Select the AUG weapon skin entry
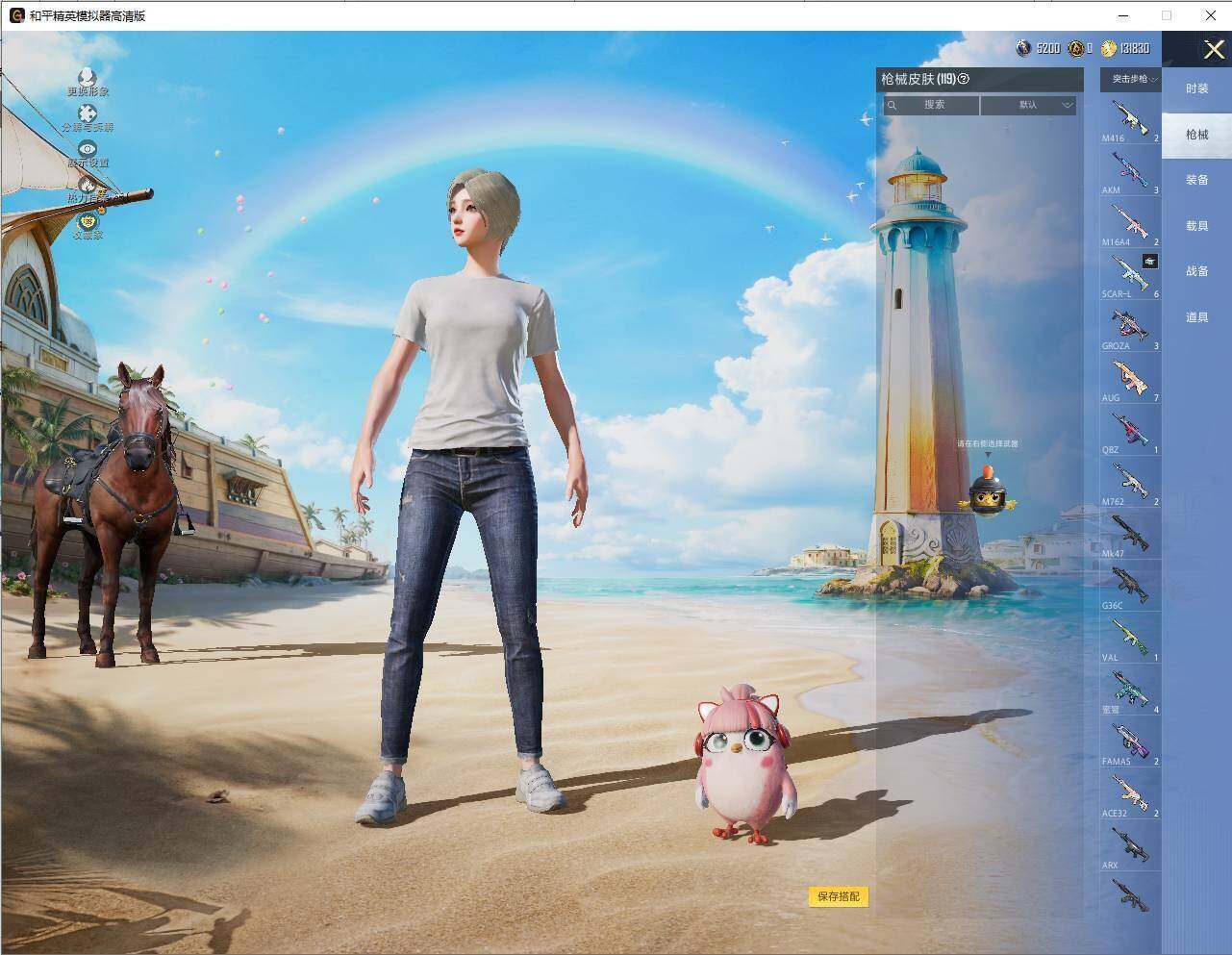1232x955 pixels. point(1131,379)
